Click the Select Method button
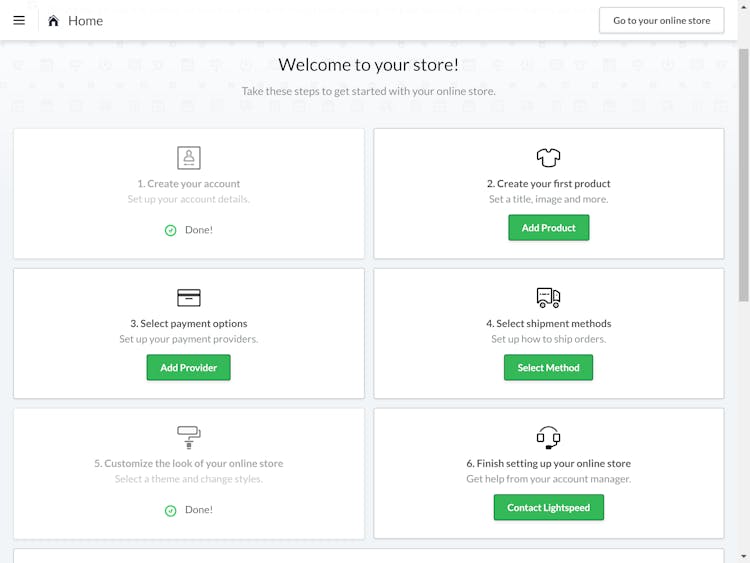This screenshot has width=750, height=563. click(x=548, y=367)
